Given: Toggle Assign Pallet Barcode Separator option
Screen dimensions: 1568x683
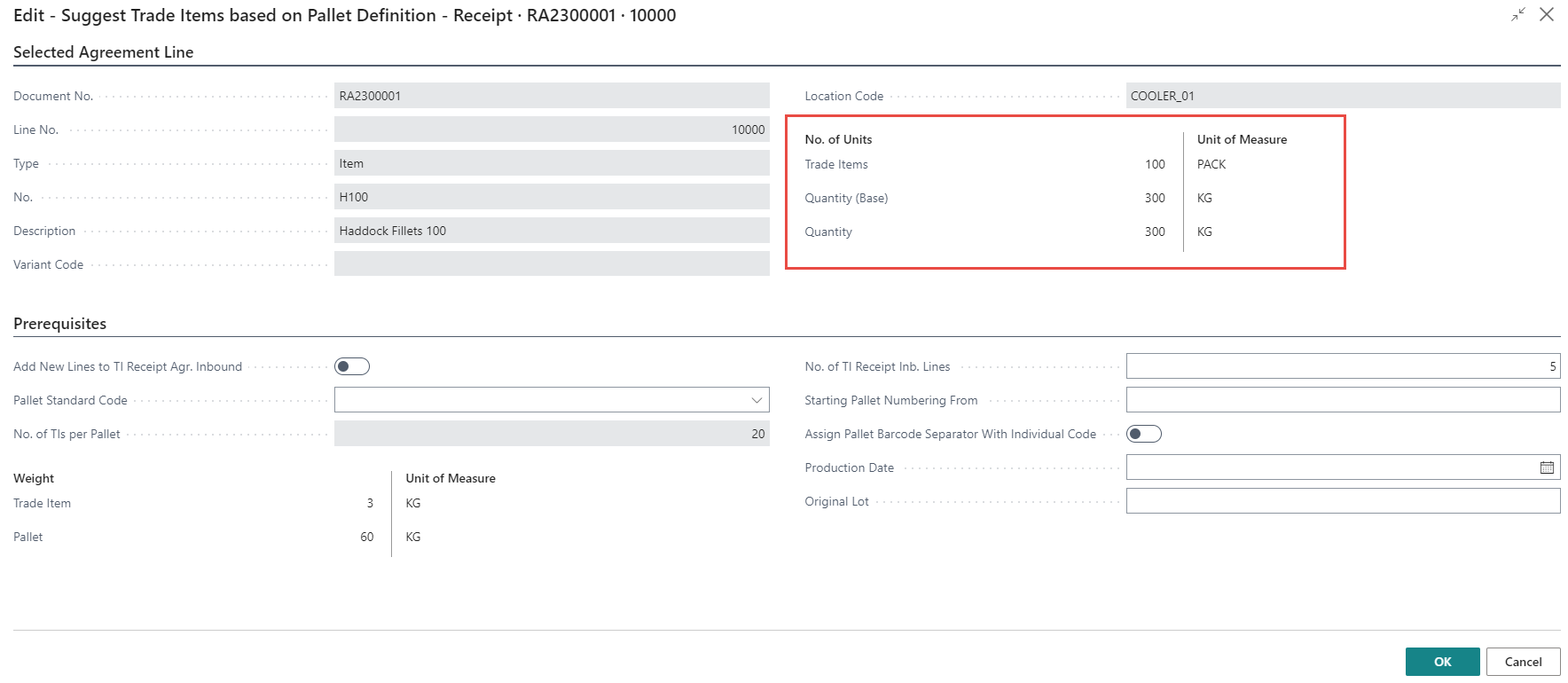Looking at the screenshot, I should click(1143, 434).
